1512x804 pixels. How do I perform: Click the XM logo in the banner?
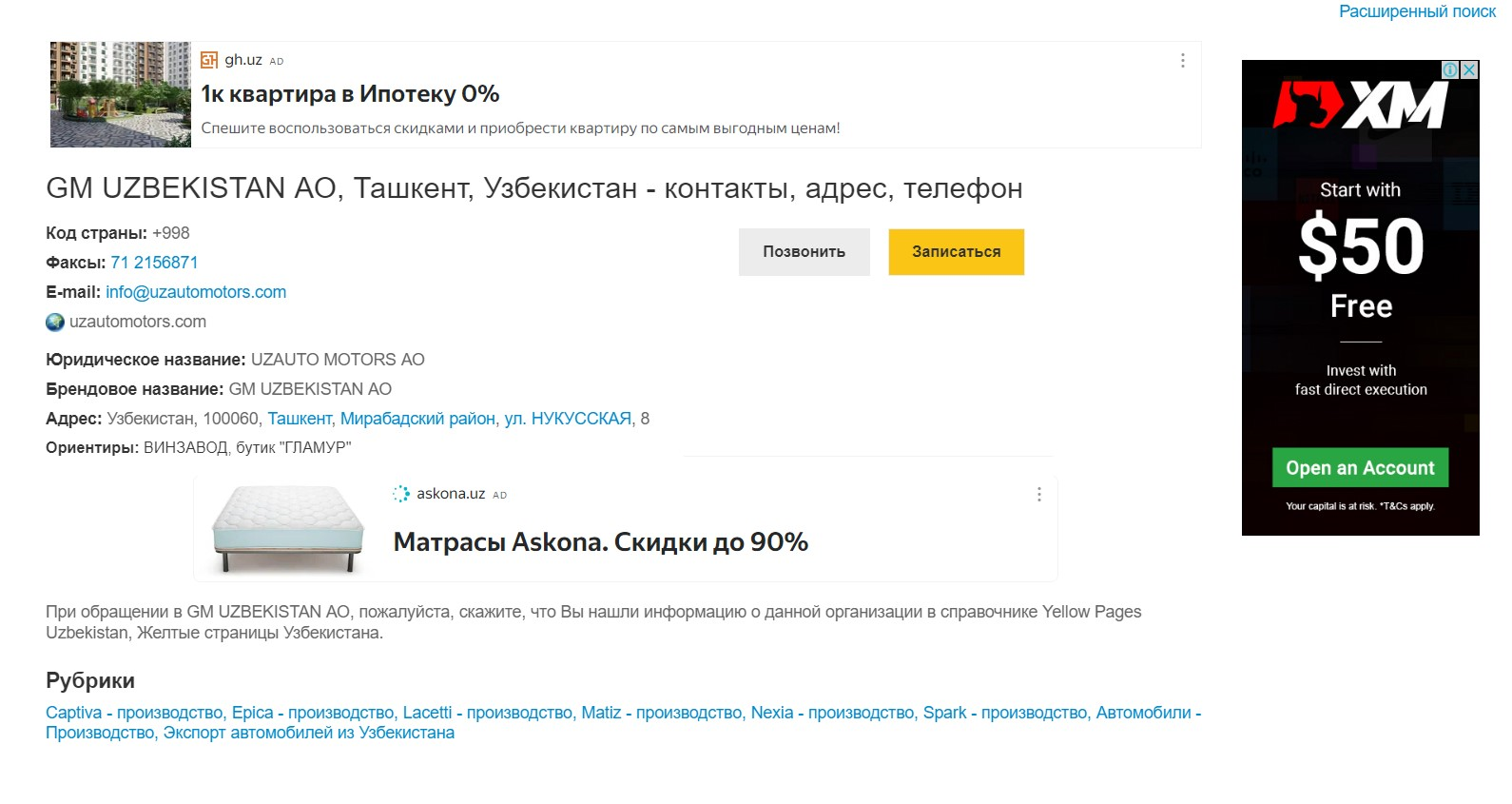click(1361, 105)
